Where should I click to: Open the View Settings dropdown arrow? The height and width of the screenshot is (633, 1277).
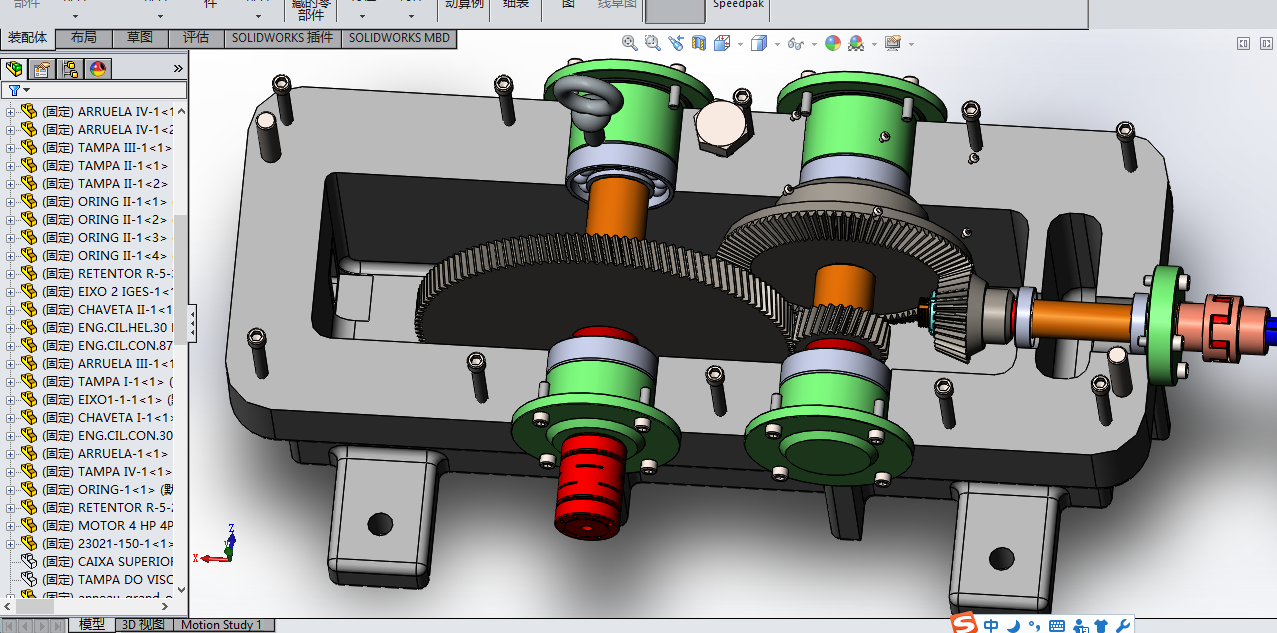(911, 44)
